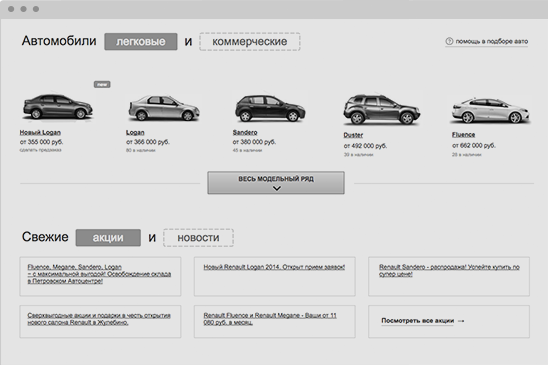Screen dimensions: 548x365
Task: Click сделать предзаказ under Новый Logan
Action: tap(41, 150)
